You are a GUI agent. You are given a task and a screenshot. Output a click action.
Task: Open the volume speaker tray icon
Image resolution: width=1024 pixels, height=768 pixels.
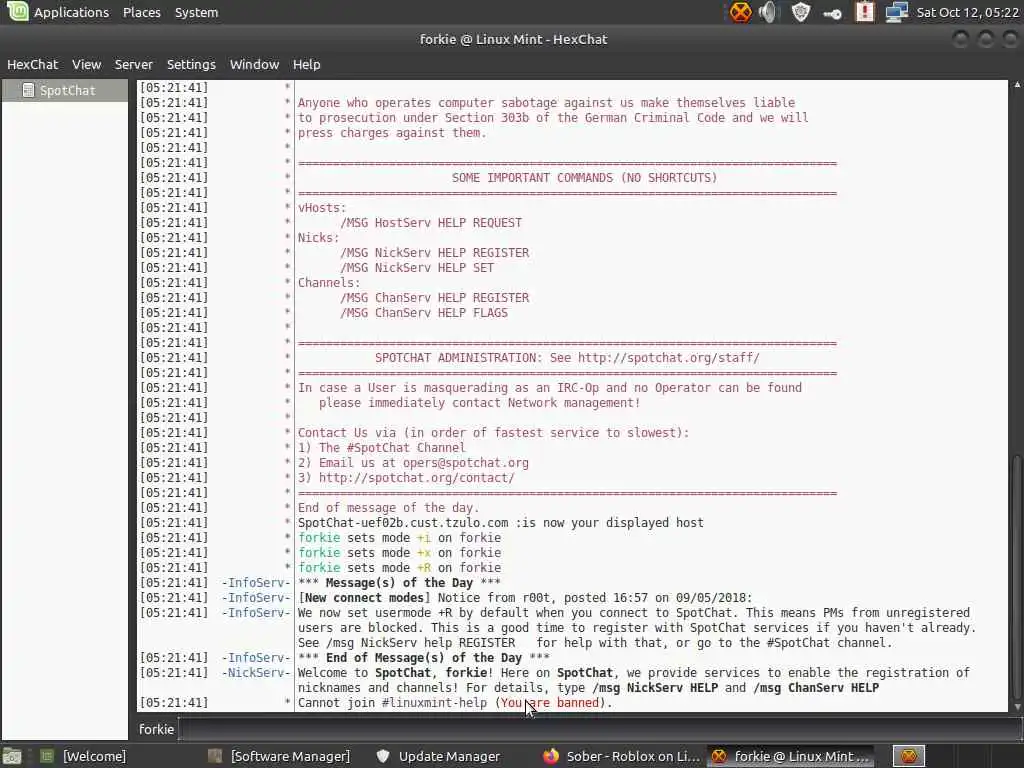tap(769, 12)
